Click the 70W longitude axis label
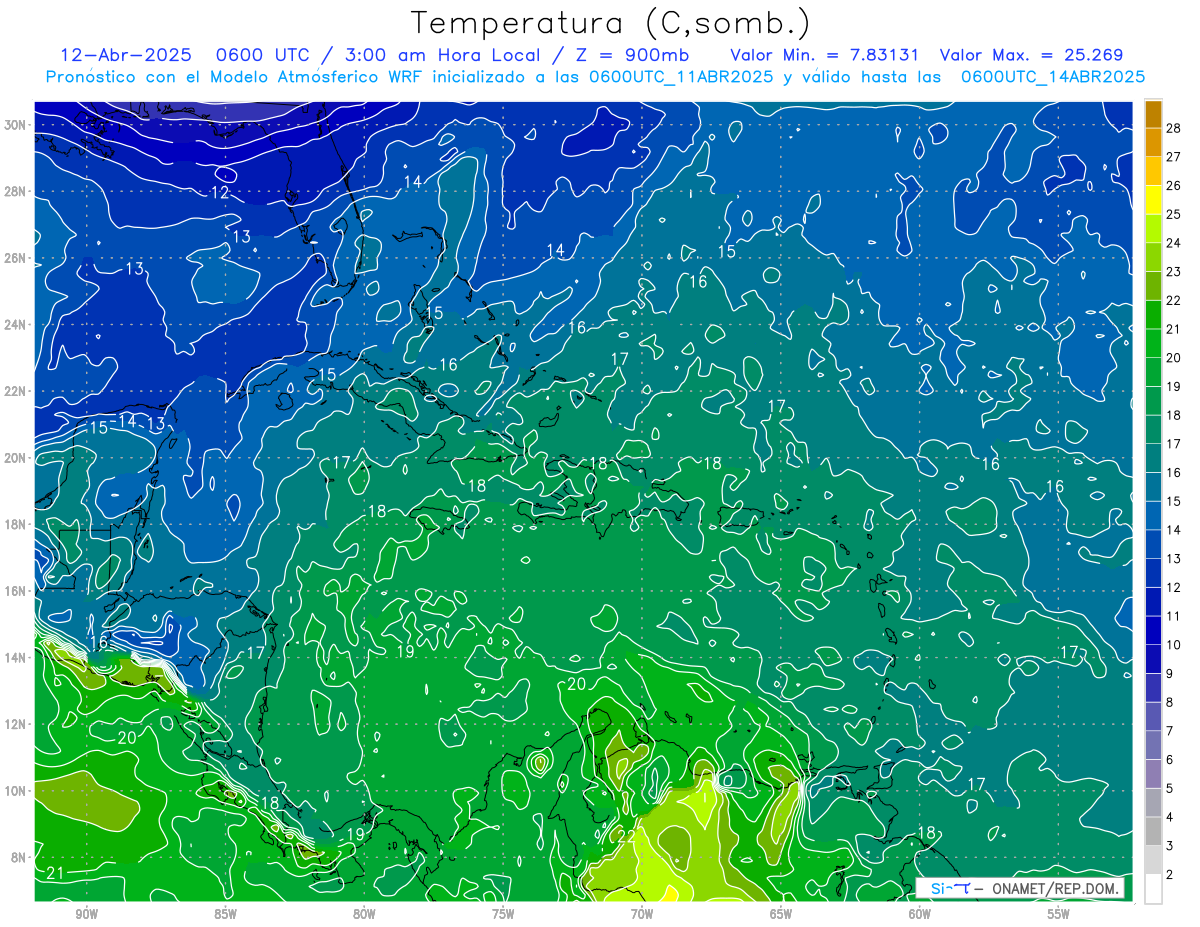This screenshot has width=1200, height=927. (x=642, y=914)
